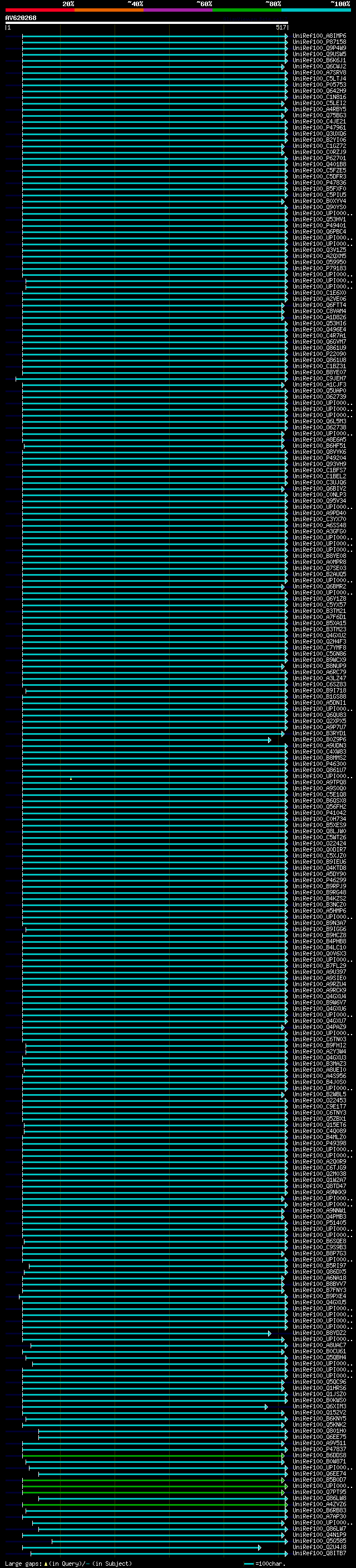Click the arrowhead ending the UniRef100_A8IMP6 alignment
The height and width of the screenshot is (1568, 356).
286,36
